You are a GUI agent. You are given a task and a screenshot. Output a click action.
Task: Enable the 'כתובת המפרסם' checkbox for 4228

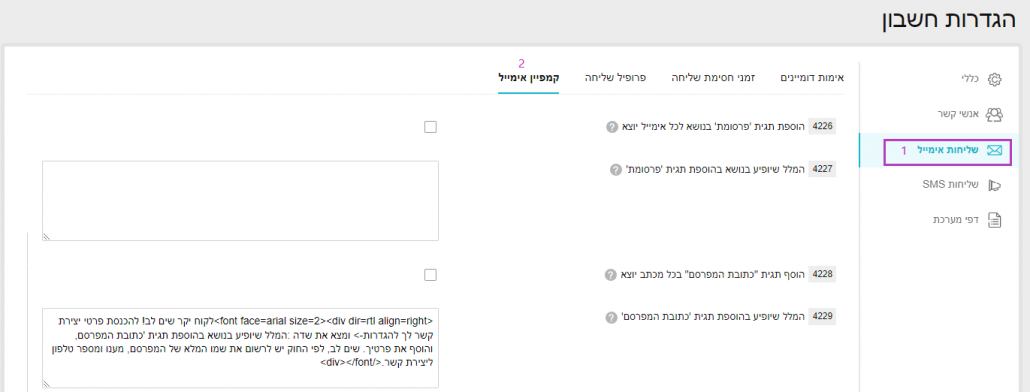pos(430,274)
